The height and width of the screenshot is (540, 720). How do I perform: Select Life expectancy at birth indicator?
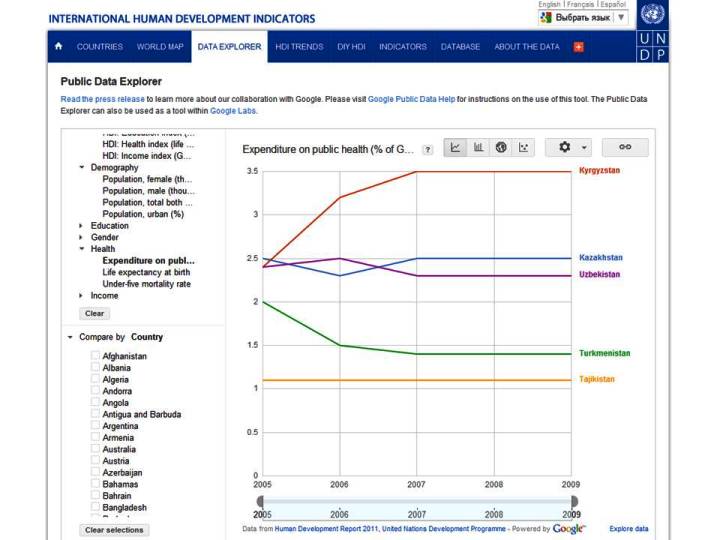click(146, 272)
